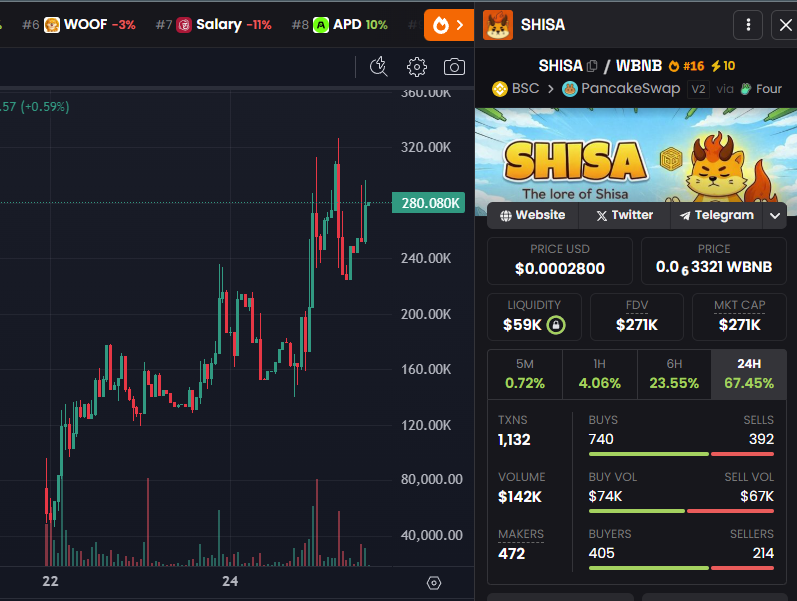Open the three-dot more options menu
This screenshot has height=601, width=797.
pos(748,24)
